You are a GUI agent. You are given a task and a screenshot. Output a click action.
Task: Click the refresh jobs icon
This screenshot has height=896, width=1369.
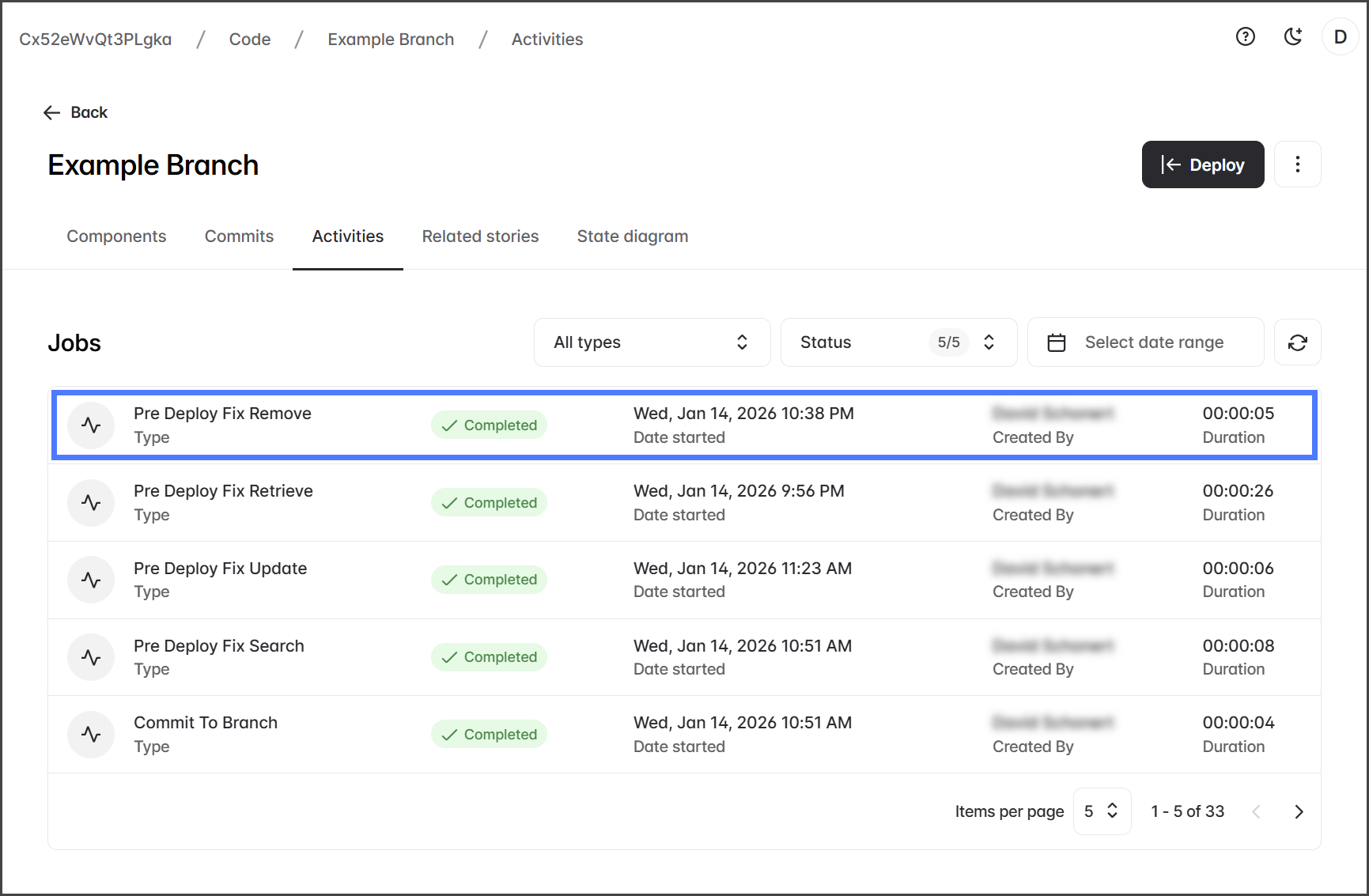click(1297, 342)
